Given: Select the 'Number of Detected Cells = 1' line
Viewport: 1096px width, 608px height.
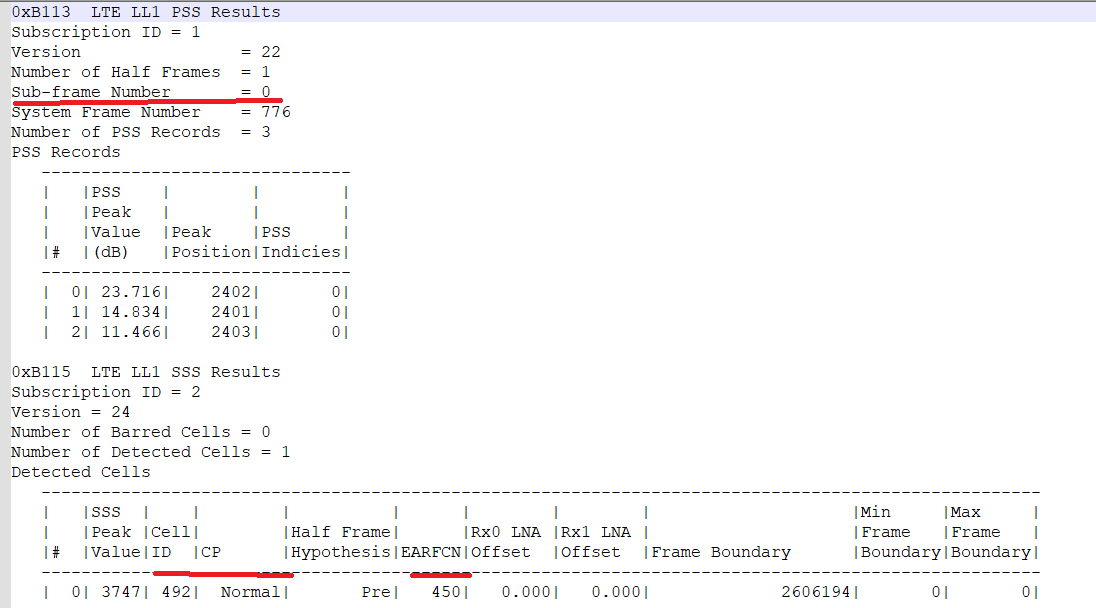Looking at the screenshot, I should pyautogui.click(x=150, y=452).
